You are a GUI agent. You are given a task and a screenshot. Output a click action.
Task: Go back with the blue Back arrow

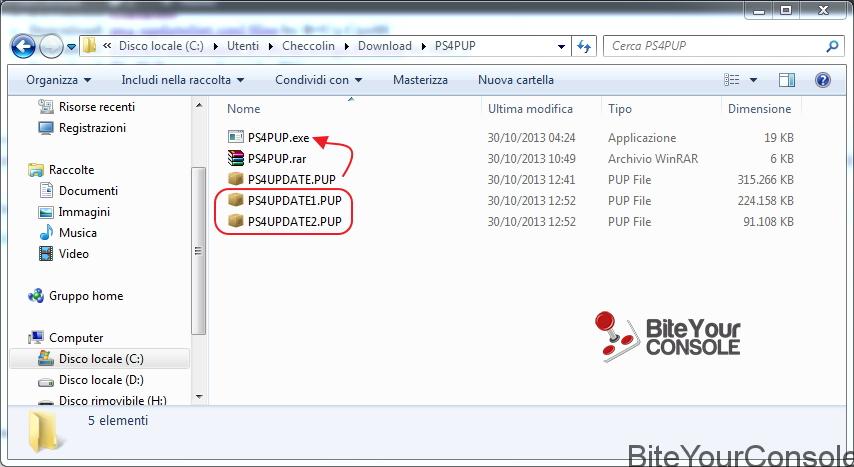(x=23, y=47)
